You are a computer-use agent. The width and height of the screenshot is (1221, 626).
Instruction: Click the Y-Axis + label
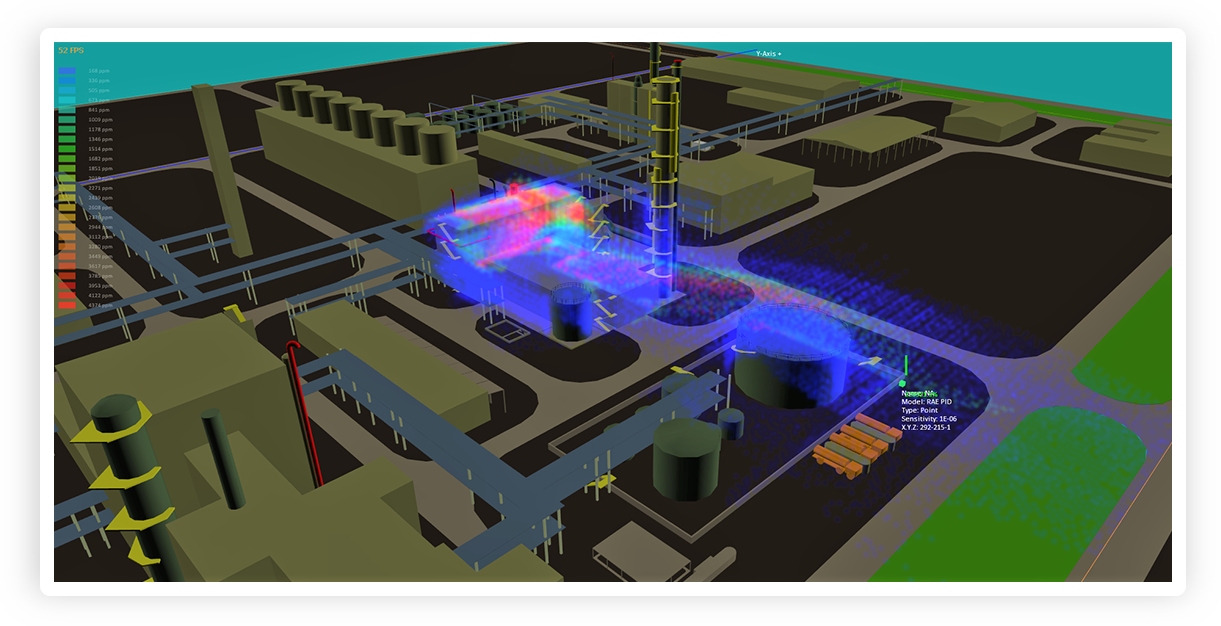768,53
